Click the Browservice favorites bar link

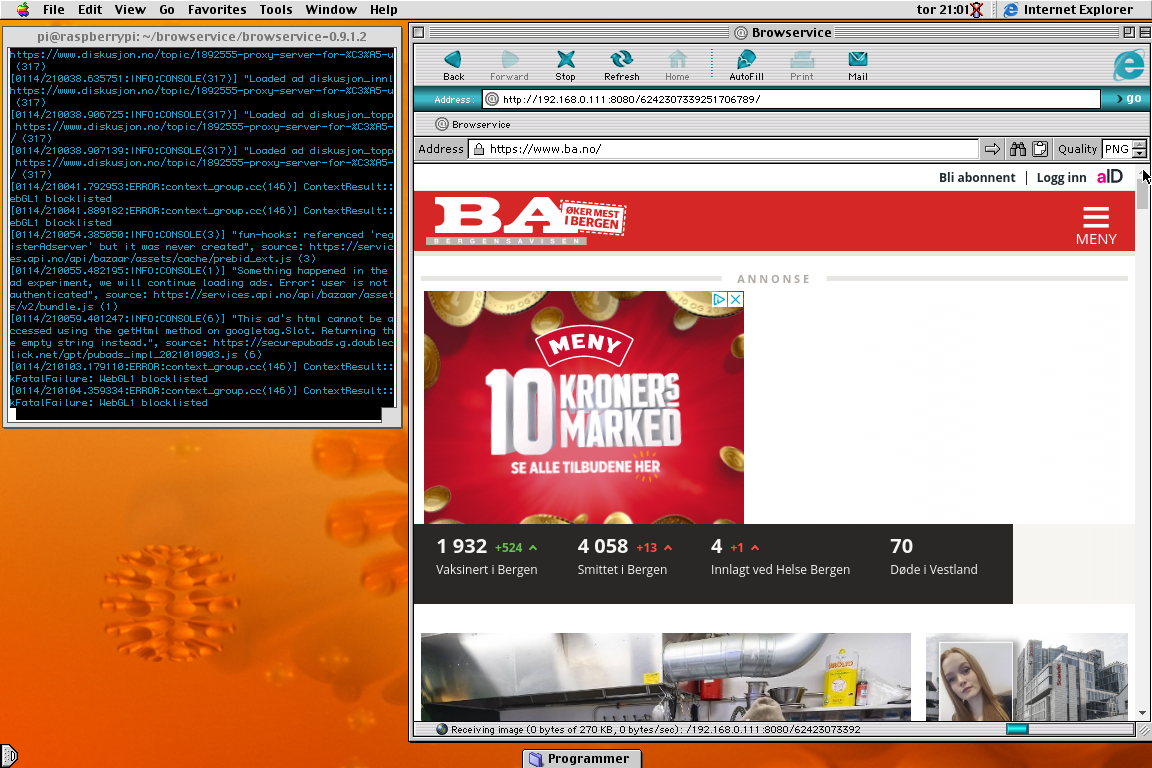point(473,124)
